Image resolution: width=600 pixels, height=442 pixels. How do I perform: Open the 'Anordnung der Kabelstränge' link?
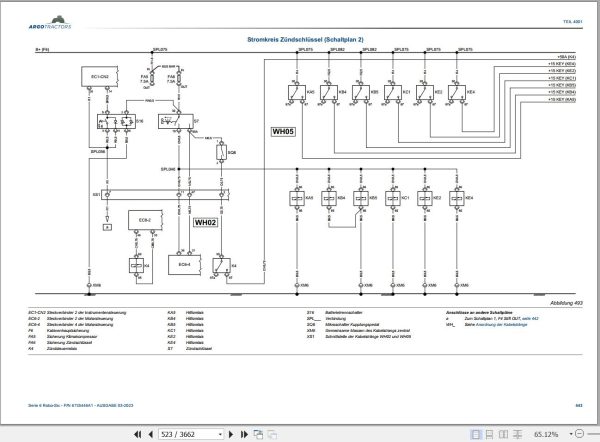click(501, 325)
